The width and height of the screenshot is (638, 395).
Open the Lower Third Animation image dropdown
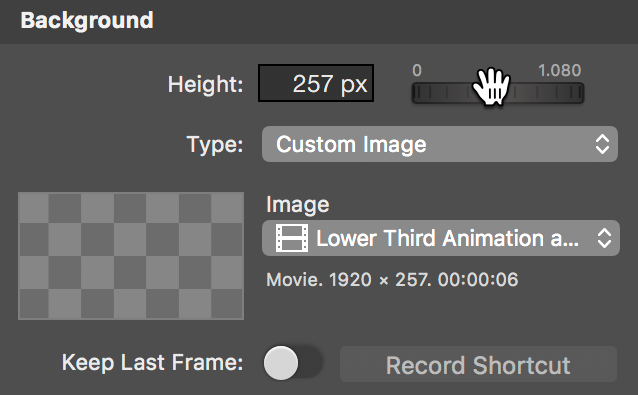pyautogui.click(x=441, y=238)
